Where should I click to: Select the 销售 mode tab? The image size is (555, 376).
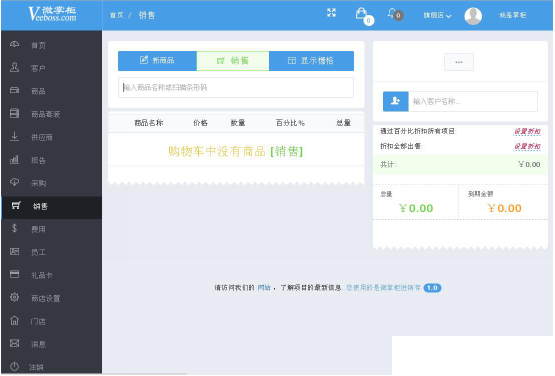[x=233, y=61]
